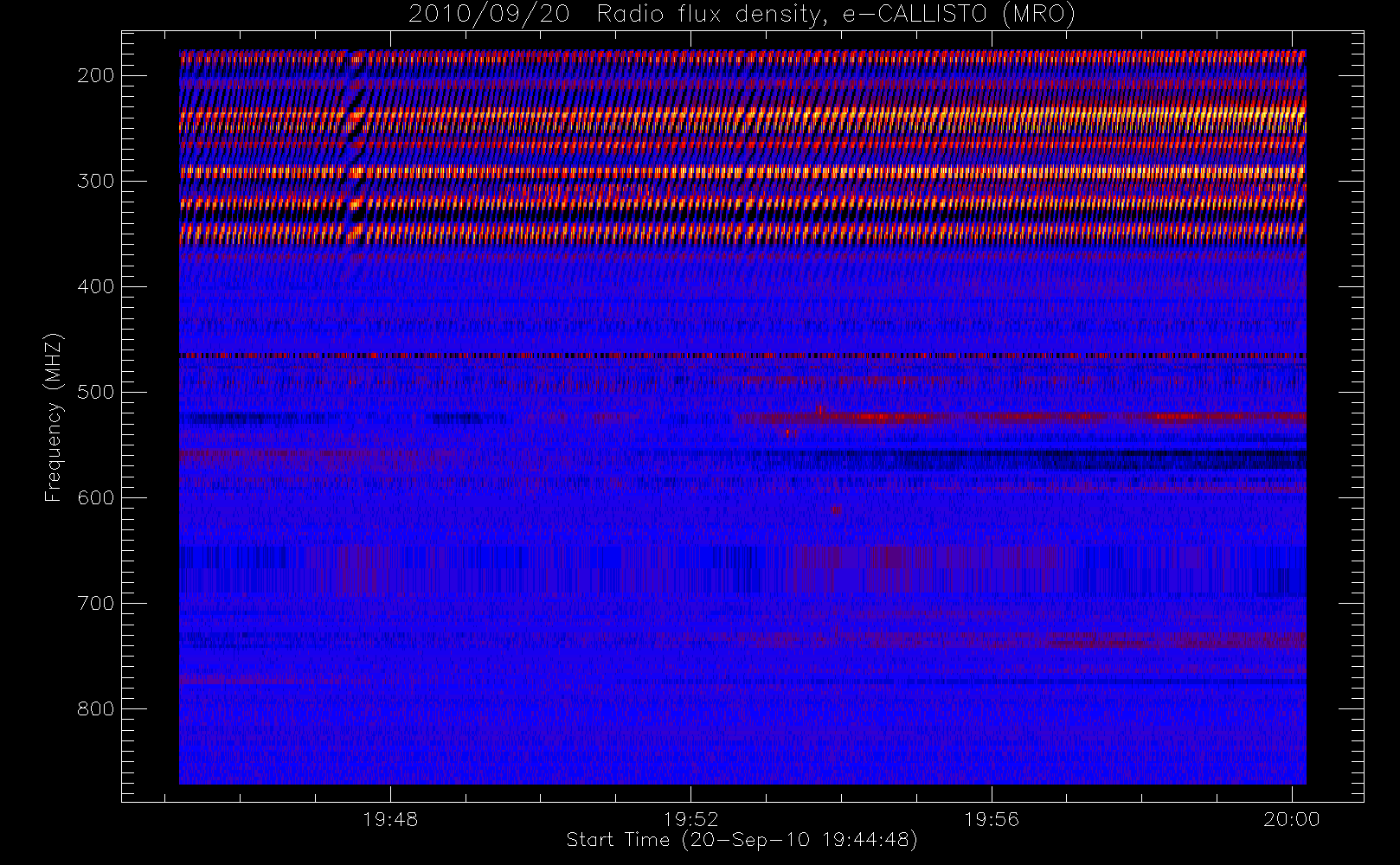Click the 200 frequency tick label
Screen dimensions: 1400x865
(x=96, y=75)
